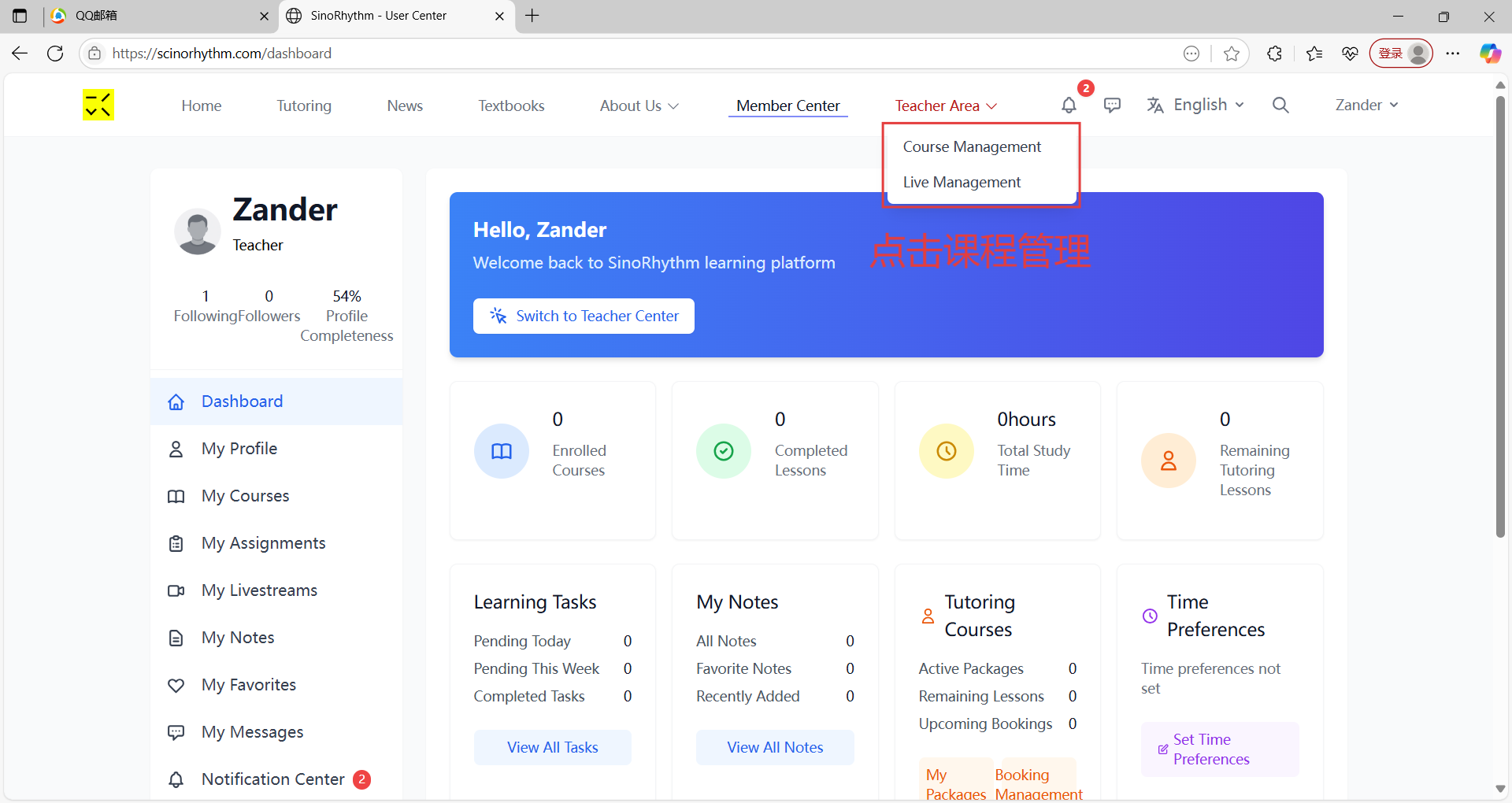This screenshot has width=1512, height=803.
Task: Click the Tutoring Courses person icon
Action: pos(928,616)
